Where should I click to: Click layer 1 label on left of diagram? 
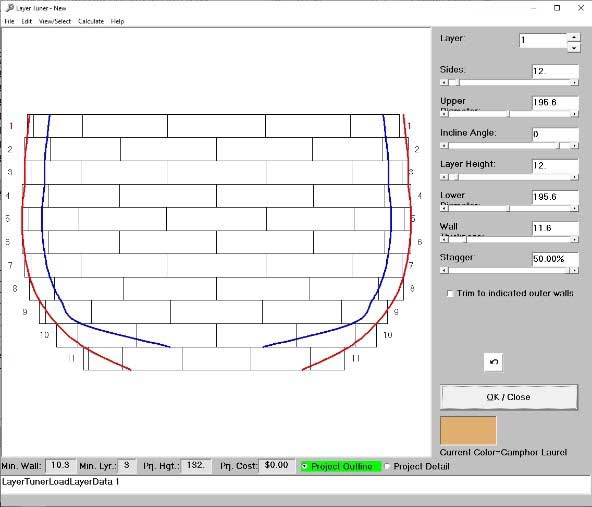(11, 126)
